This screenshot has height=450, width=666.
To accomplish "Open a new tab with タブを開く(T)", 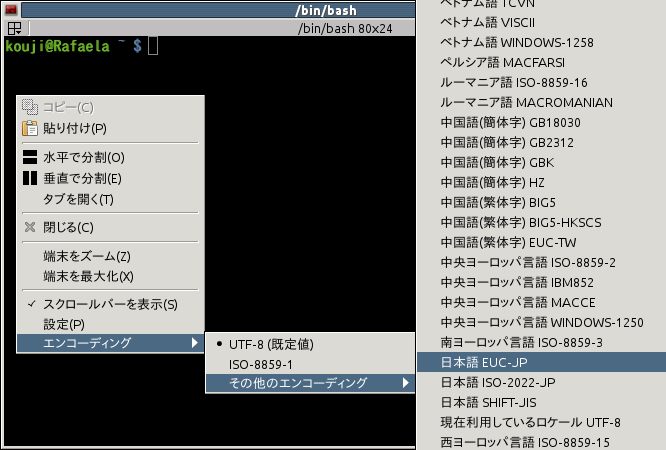I will point(110,199).
